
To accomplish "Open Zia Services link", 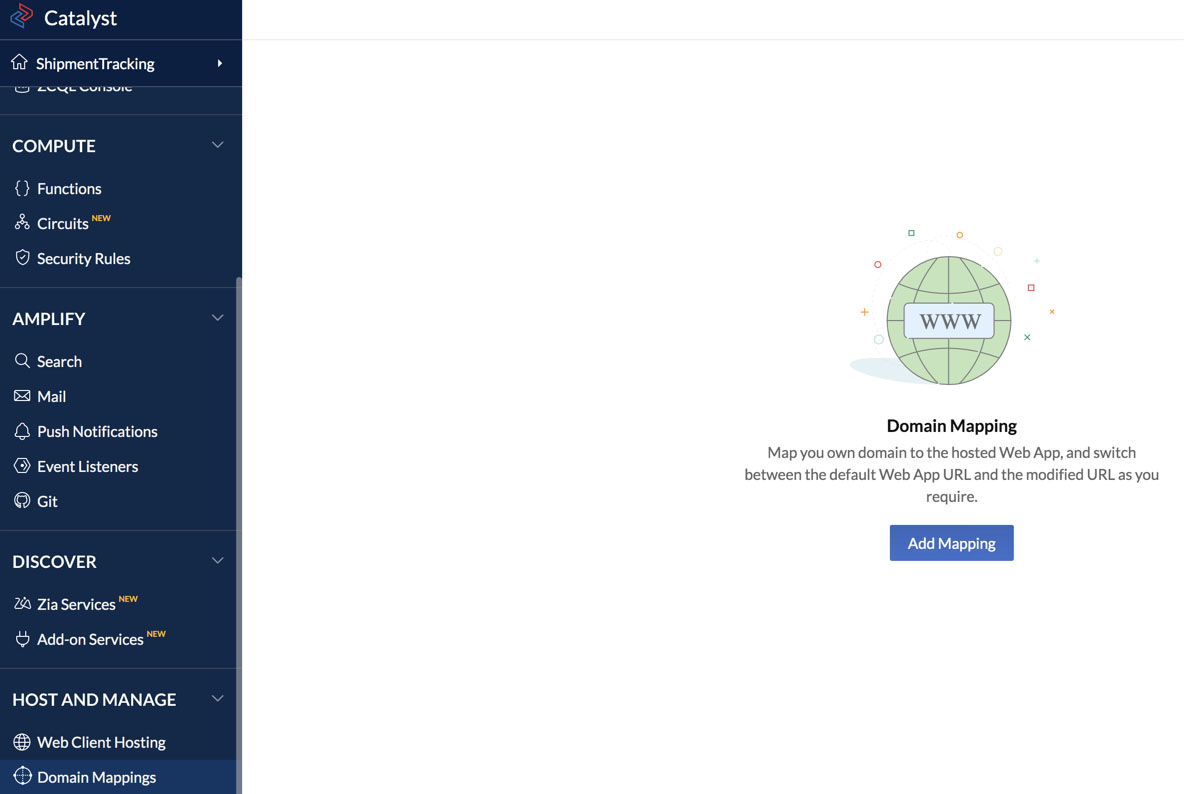I will coord(76,604).
